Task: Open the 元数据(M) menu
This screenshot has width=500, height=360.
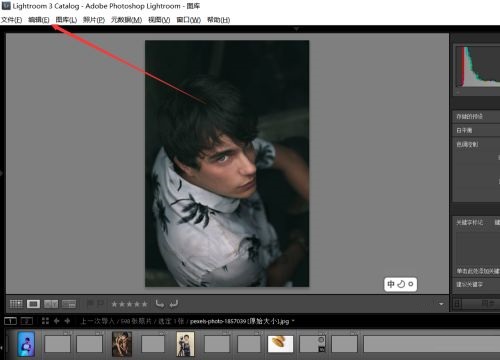Action: [126, 20]
